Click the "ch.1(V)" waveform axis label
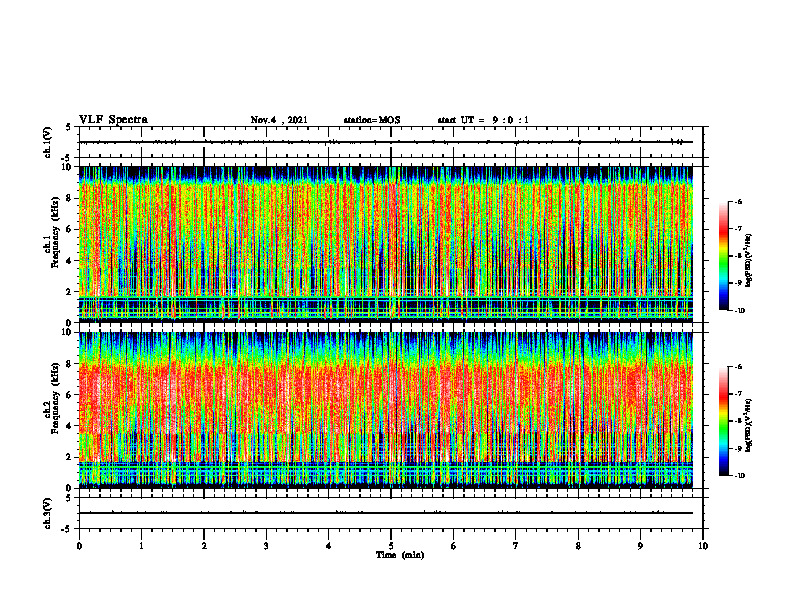 pyautogui.click(x=48, y=142)
